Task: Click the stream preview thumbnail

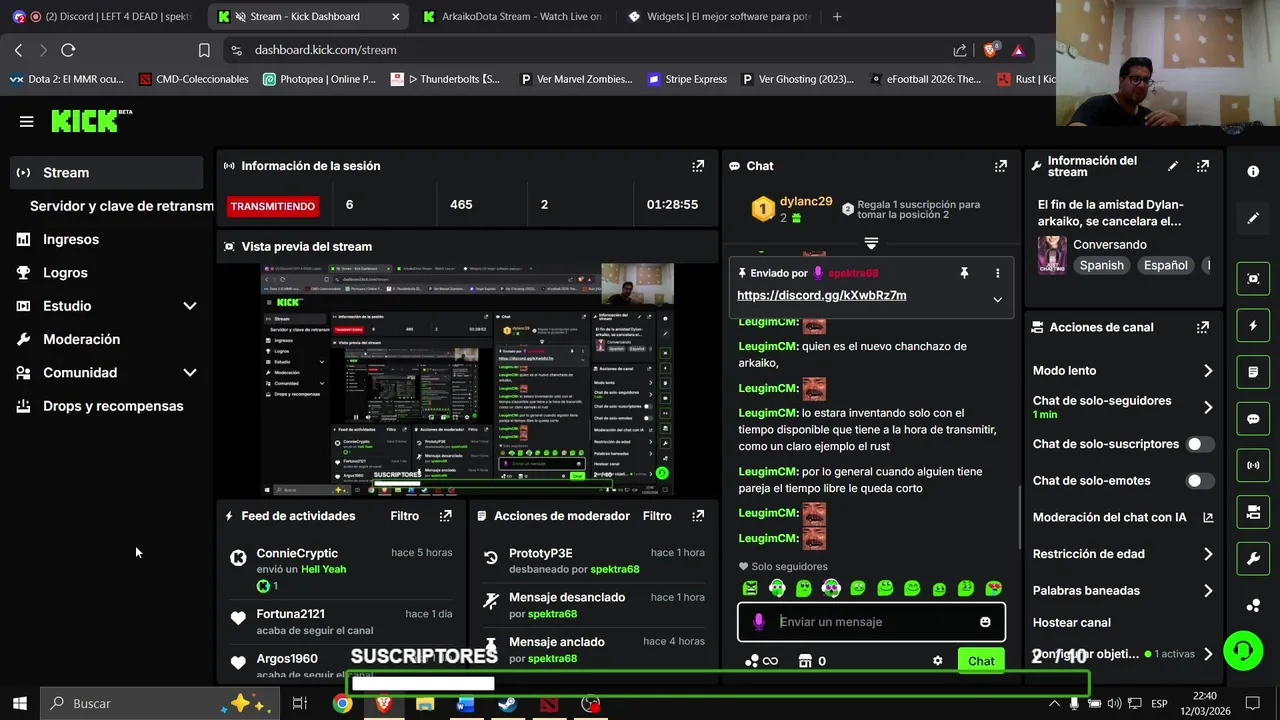Action: point(468,379)
